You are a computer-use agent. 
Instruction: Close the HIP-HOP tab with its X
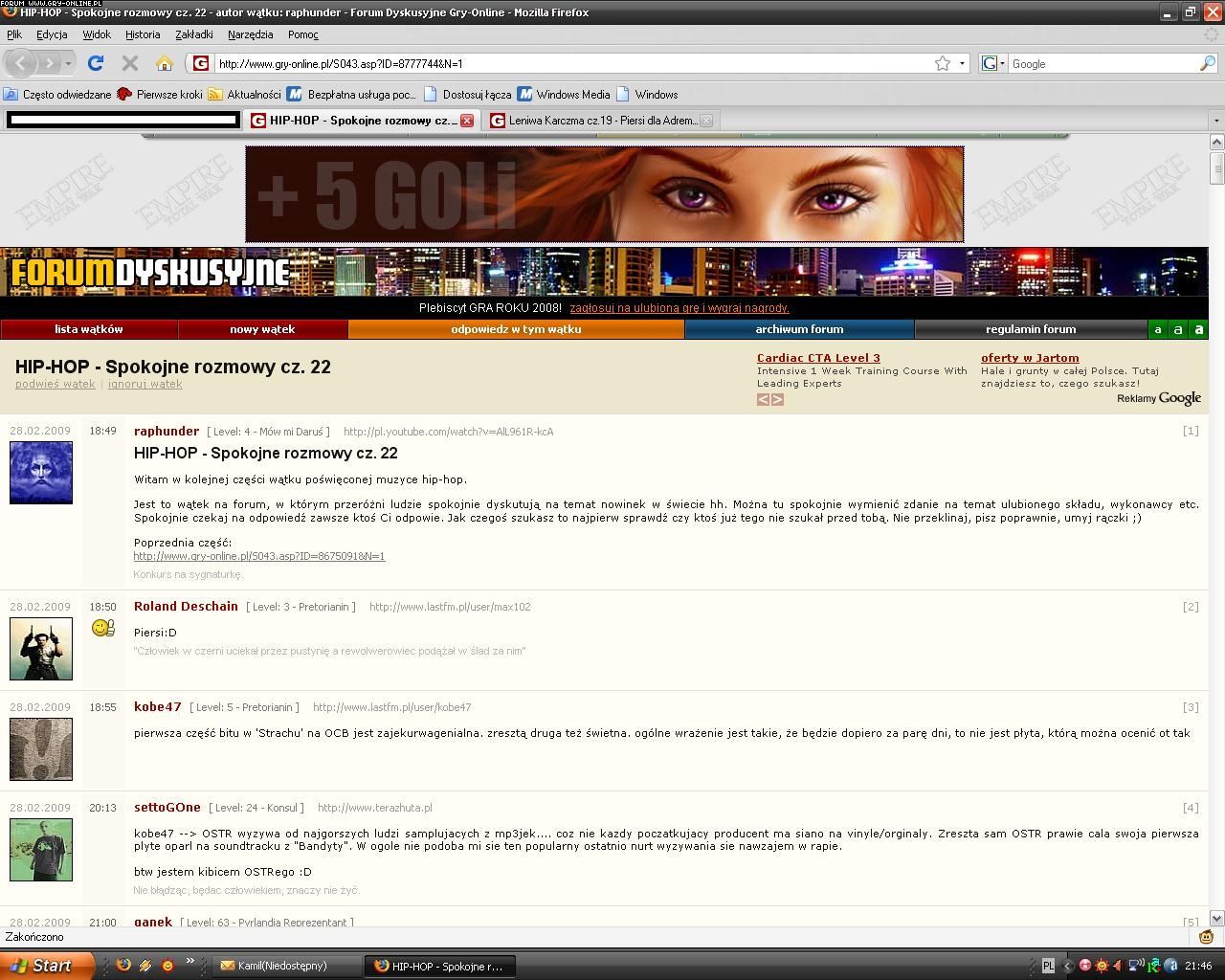coord(467,121)
